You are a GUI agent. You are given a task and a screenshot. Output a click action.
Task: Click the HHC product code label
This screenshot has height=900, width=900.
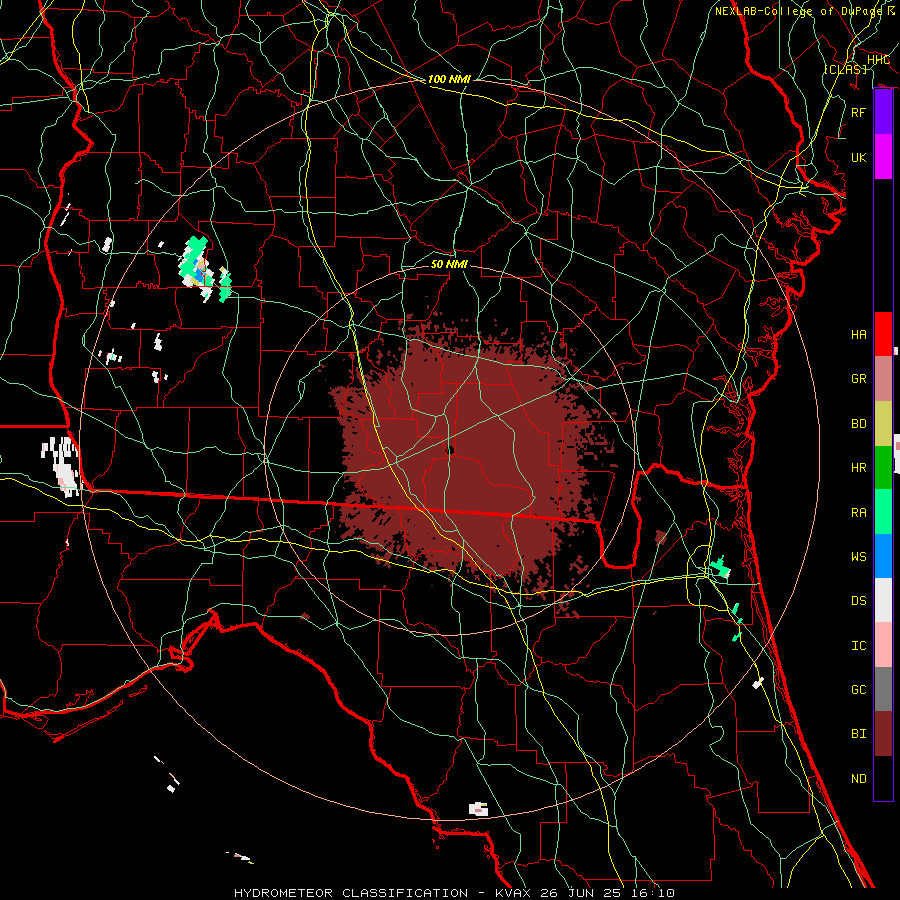click(878, 60)
